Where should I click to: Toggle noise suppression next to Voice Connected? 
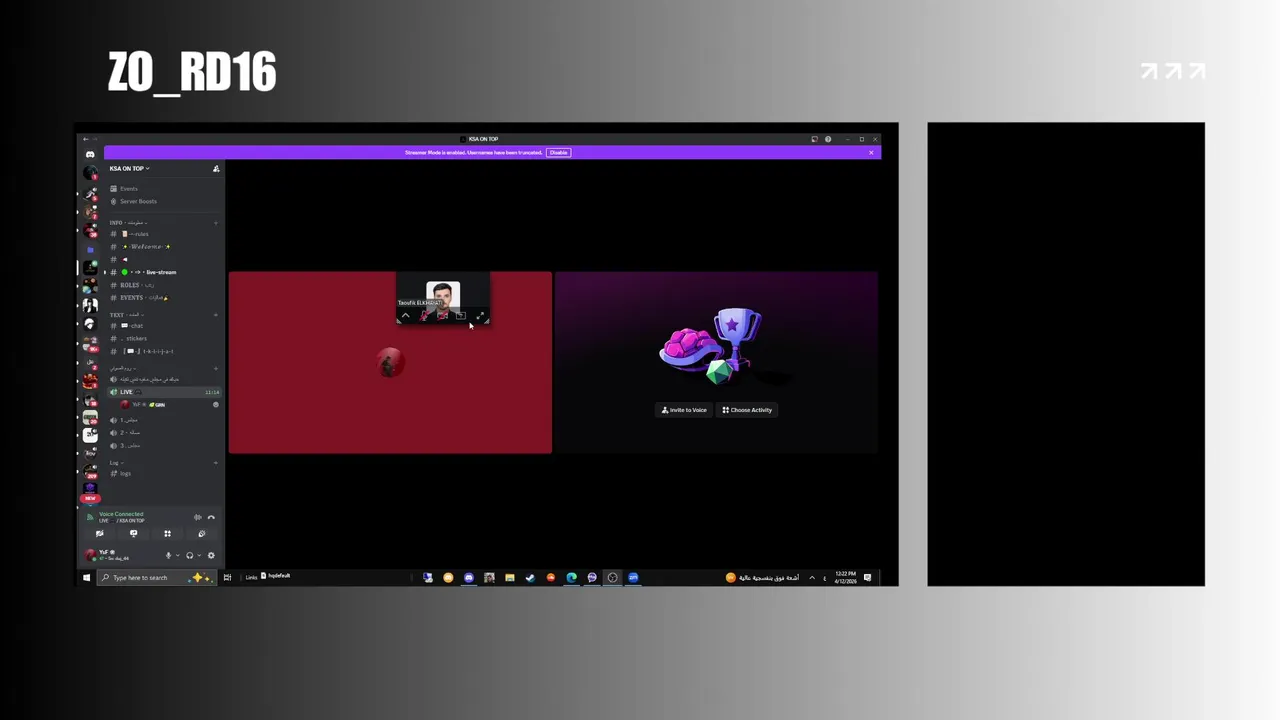tap(198, 517)
